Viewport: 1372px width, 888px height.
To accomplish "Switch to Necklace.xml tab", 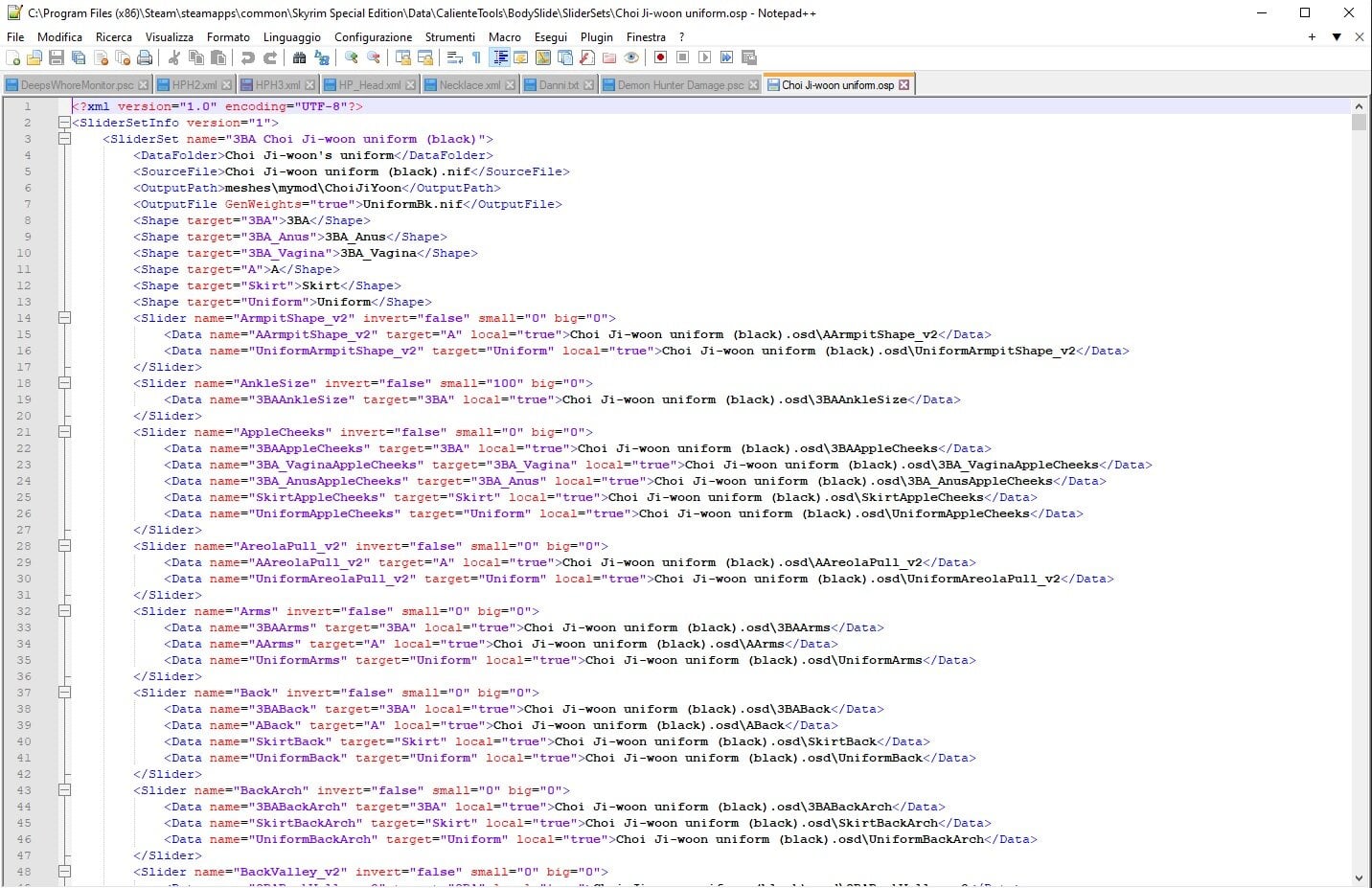I will tap(469, 85).
